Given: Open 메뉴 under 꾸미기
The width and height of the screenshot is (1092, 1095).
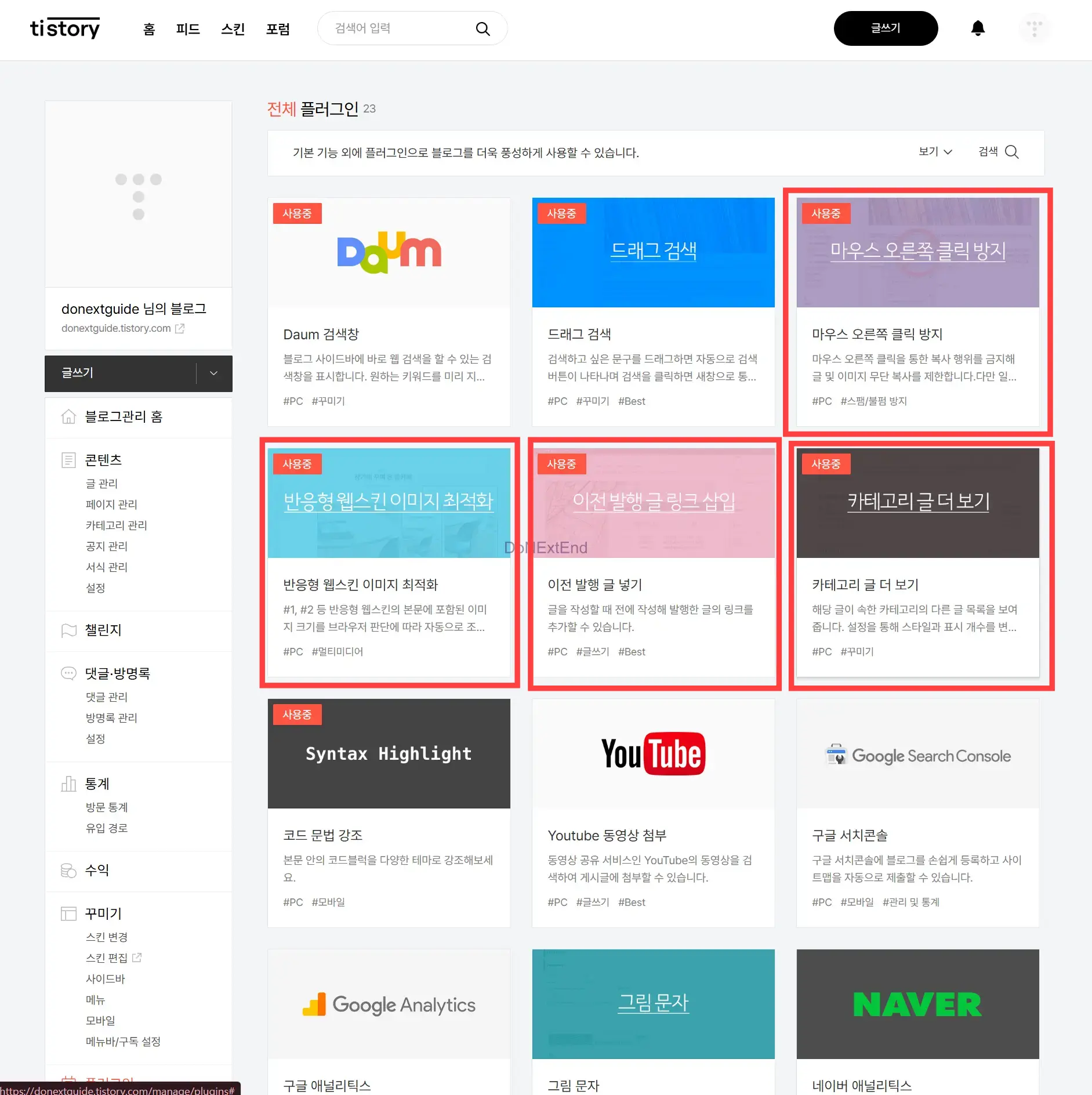Looking at the screenshot, I should coord(96,1000).
